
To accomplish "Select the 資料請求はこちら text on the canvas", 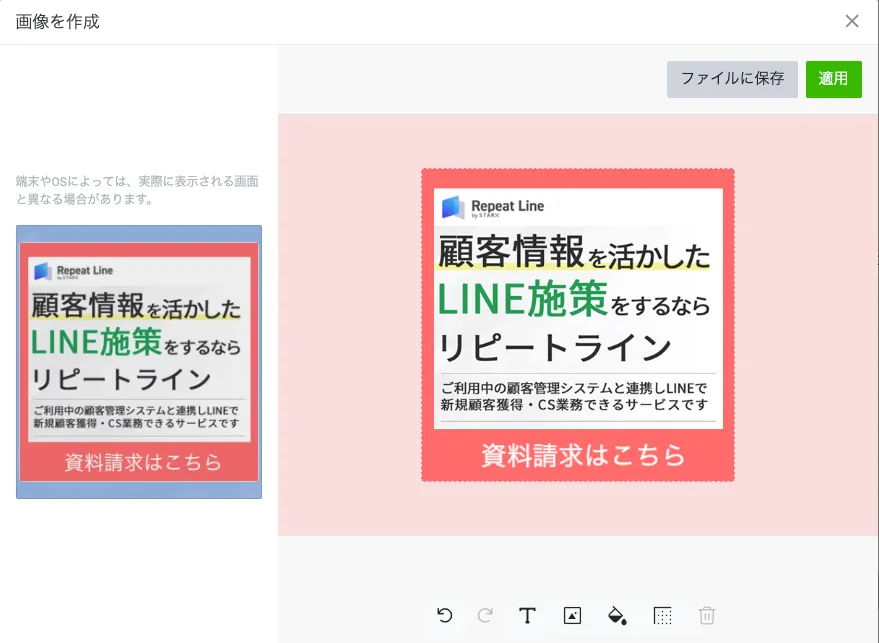I will click(x=583, y=455).
